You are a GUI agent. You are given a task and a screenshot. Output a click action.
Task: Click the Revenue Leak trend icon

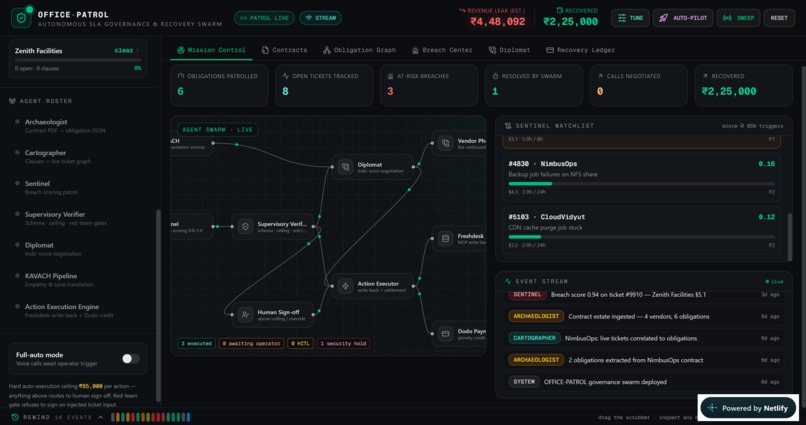[462, 10]
